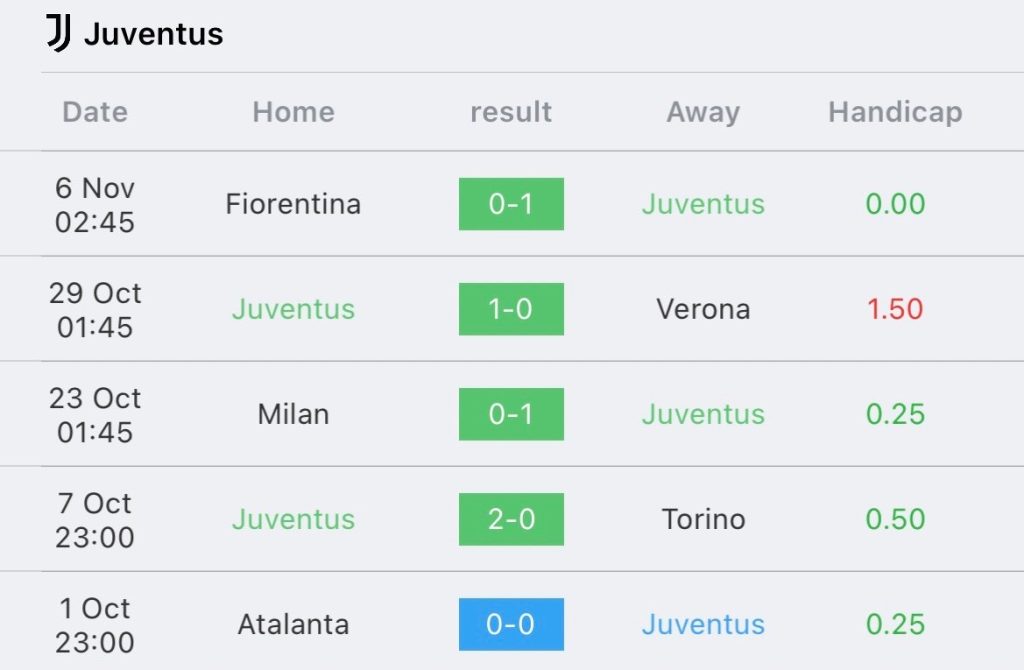The width and height of the screenshot is (1024, 670).
Task: Open the Verona team link
Action: click(x=703, y=309)
